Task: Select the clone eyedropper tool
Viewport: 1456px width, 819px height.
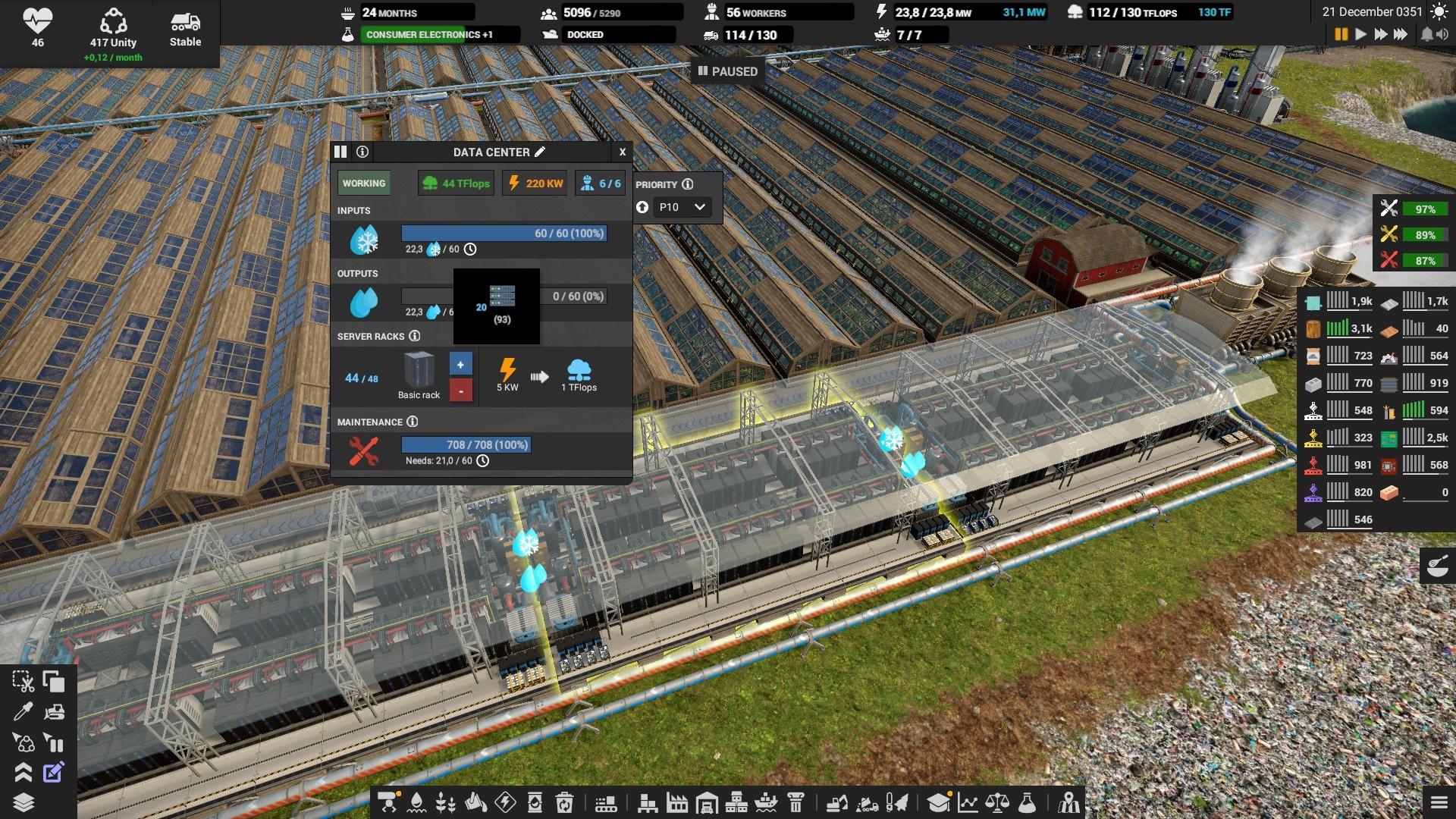Action: pyautogui.click(x=23, y=712)
